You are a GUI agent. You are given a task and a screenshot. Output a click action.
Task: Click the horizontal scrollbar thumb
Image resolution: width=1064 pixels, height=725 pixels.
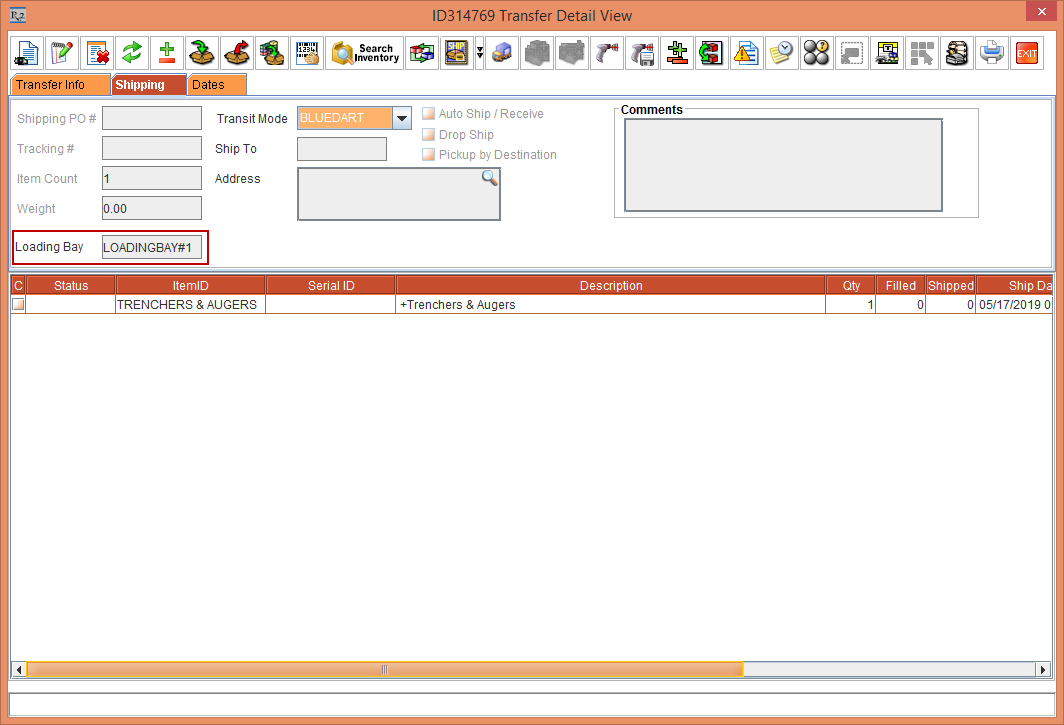click(x=384, y=669)
